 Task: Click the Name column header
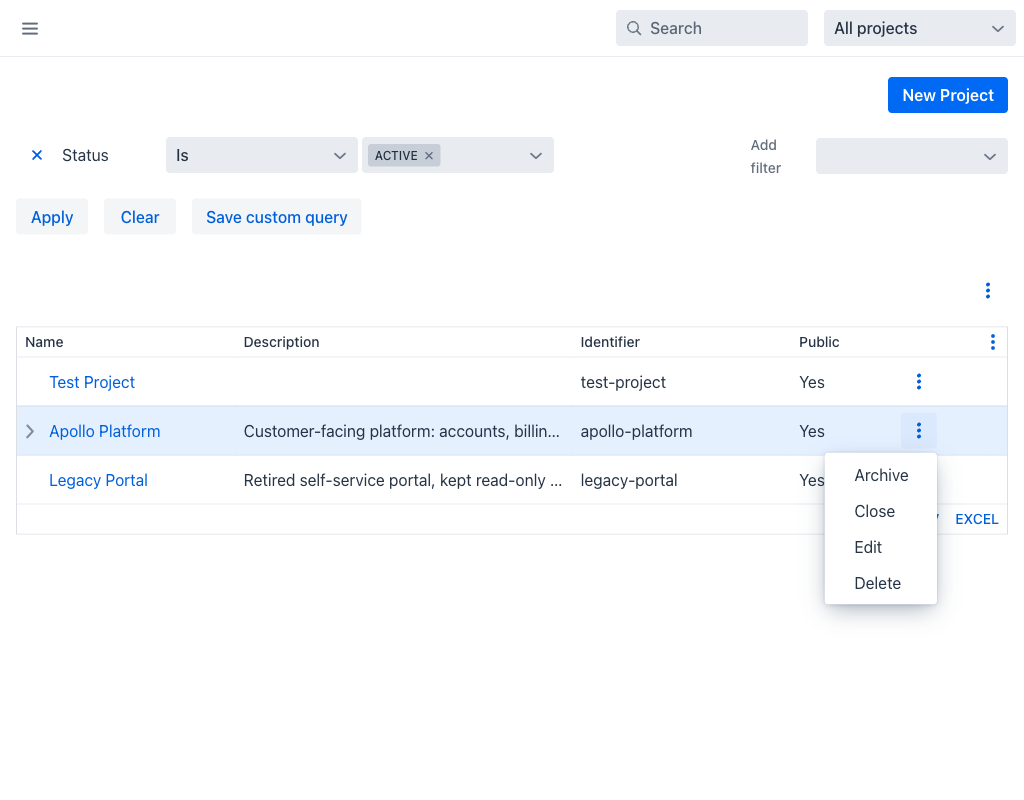[x=44, y=342]
